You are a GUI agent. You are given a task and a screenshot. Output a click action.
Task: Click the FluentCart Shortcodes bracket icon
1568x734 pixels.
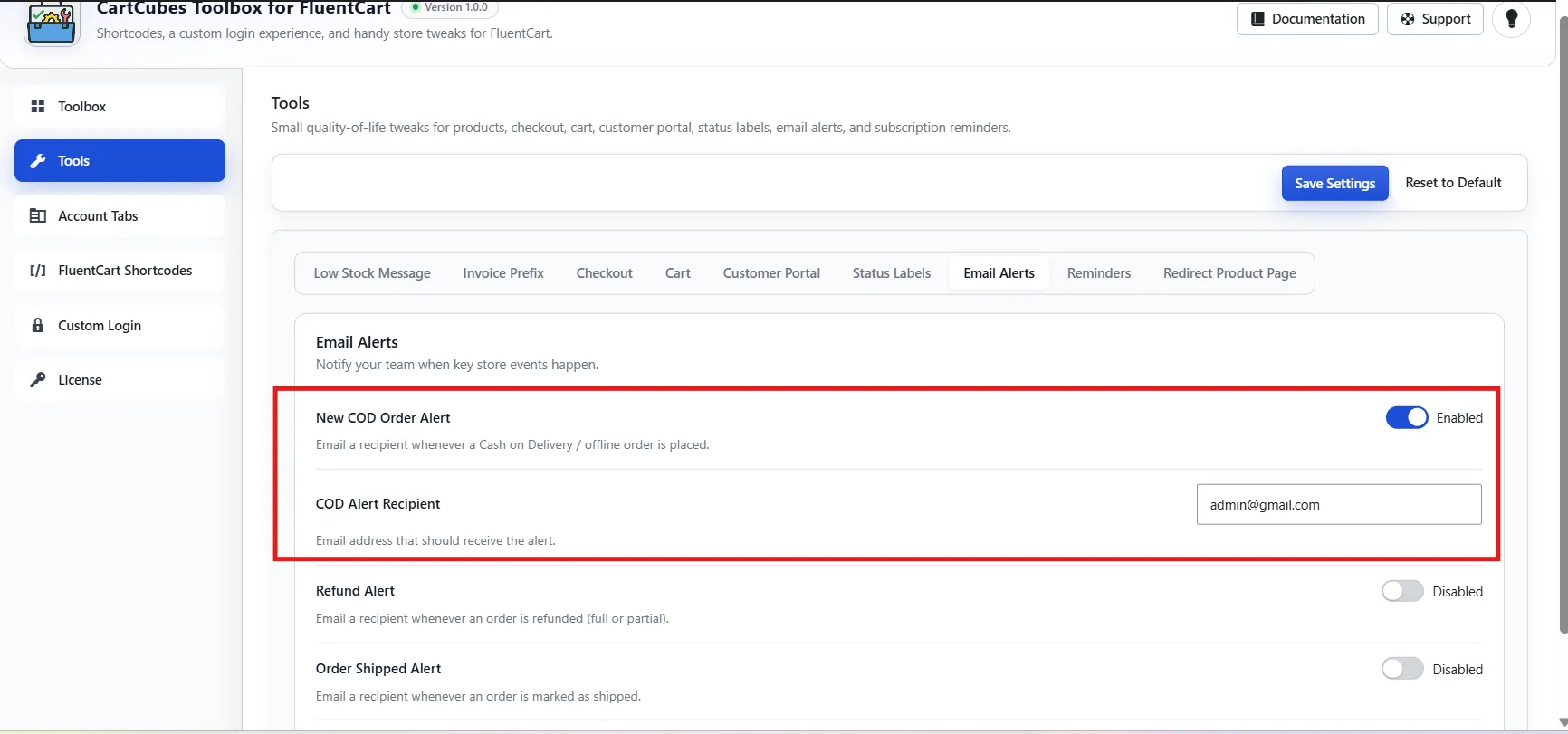click(38, 271)
